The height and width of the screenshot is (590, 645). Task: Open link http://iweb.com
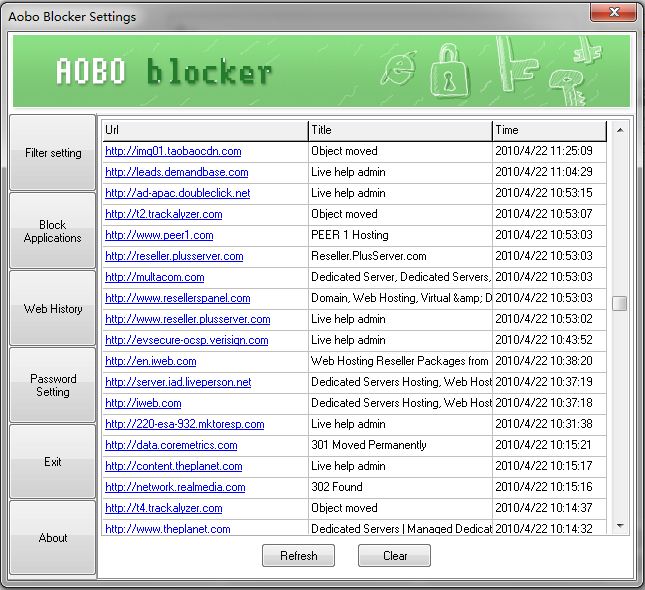click(143, 403)
